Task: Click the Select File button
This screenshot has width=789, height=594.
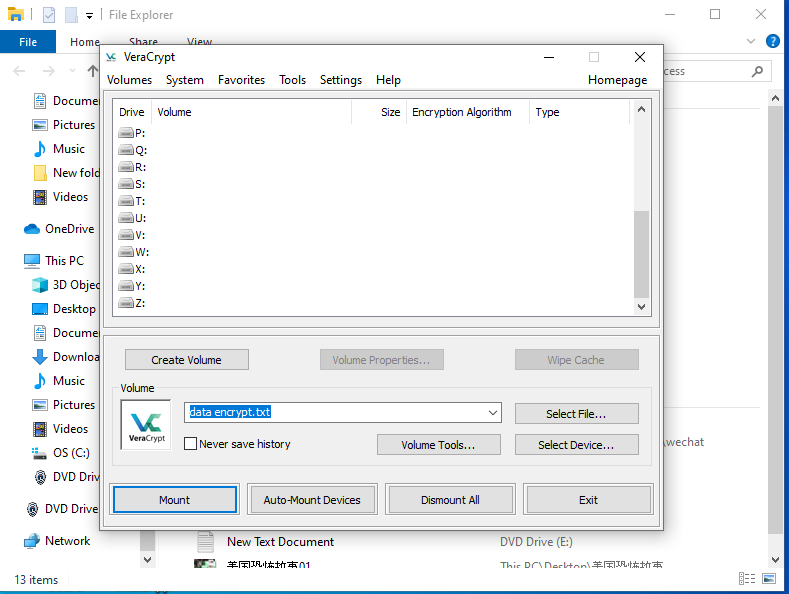Action: coord(576,414)
